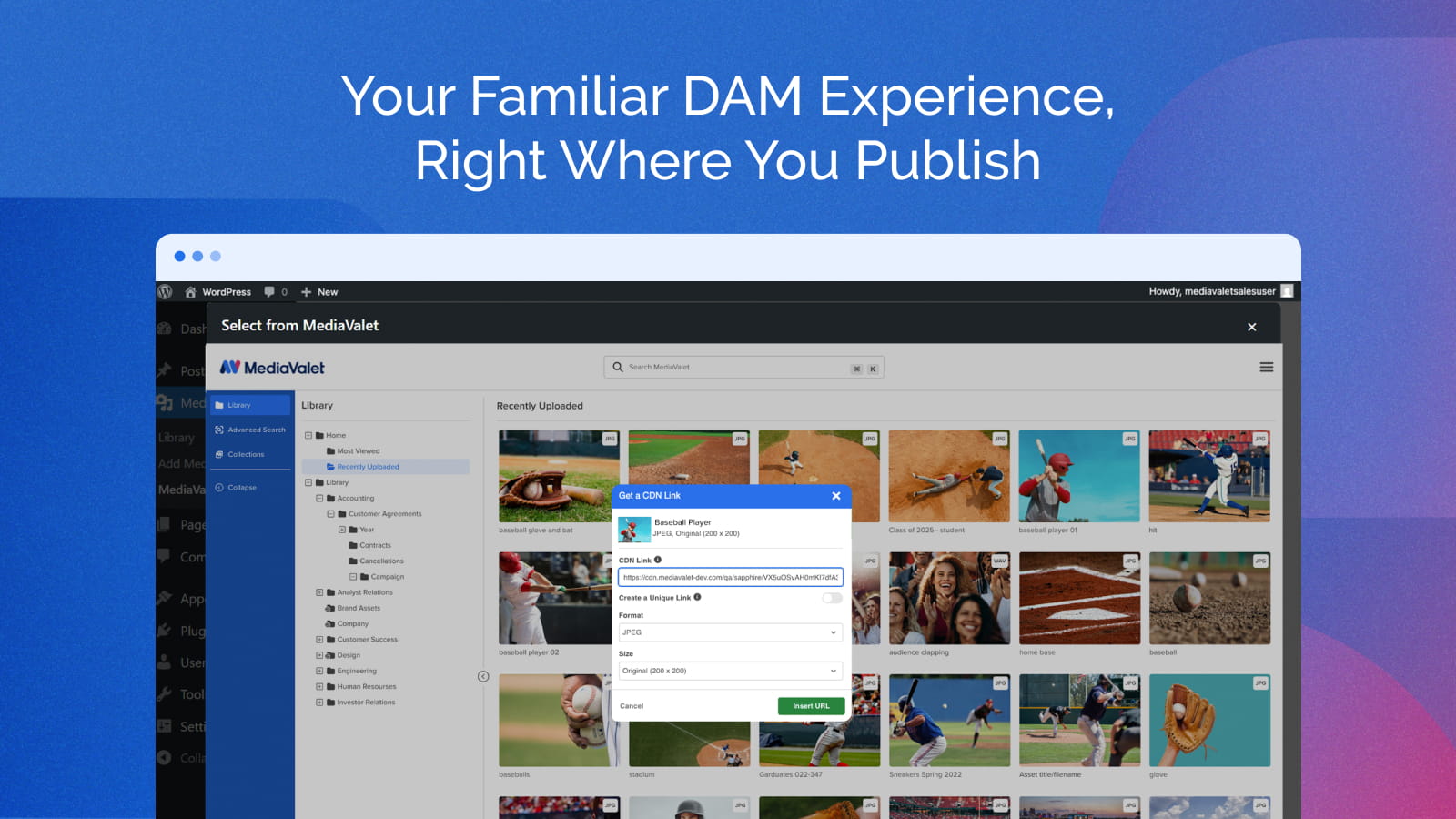This screenshot has width=1456, height=819.
Task: Select the Class of 2025 - student thumbnail
Action: tap(949, 476)
